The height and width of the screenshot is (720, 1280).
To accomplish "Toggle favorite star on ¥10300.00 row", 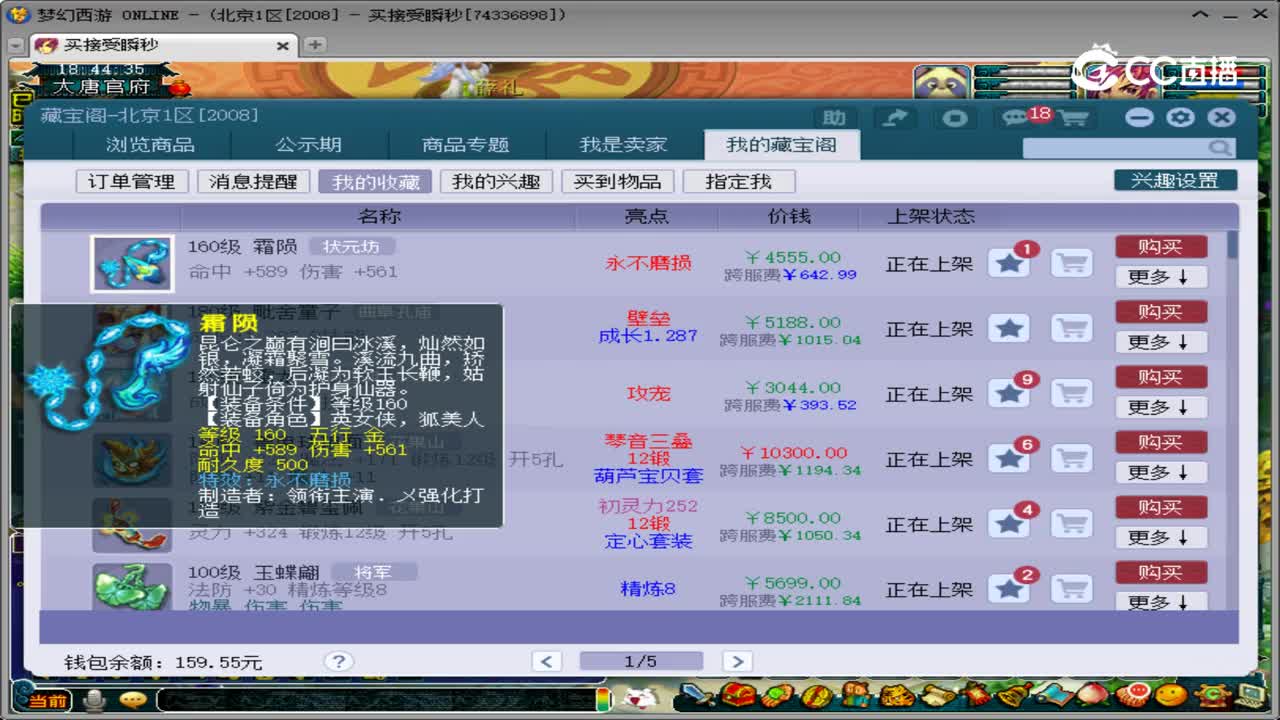I will point(1009,459).
